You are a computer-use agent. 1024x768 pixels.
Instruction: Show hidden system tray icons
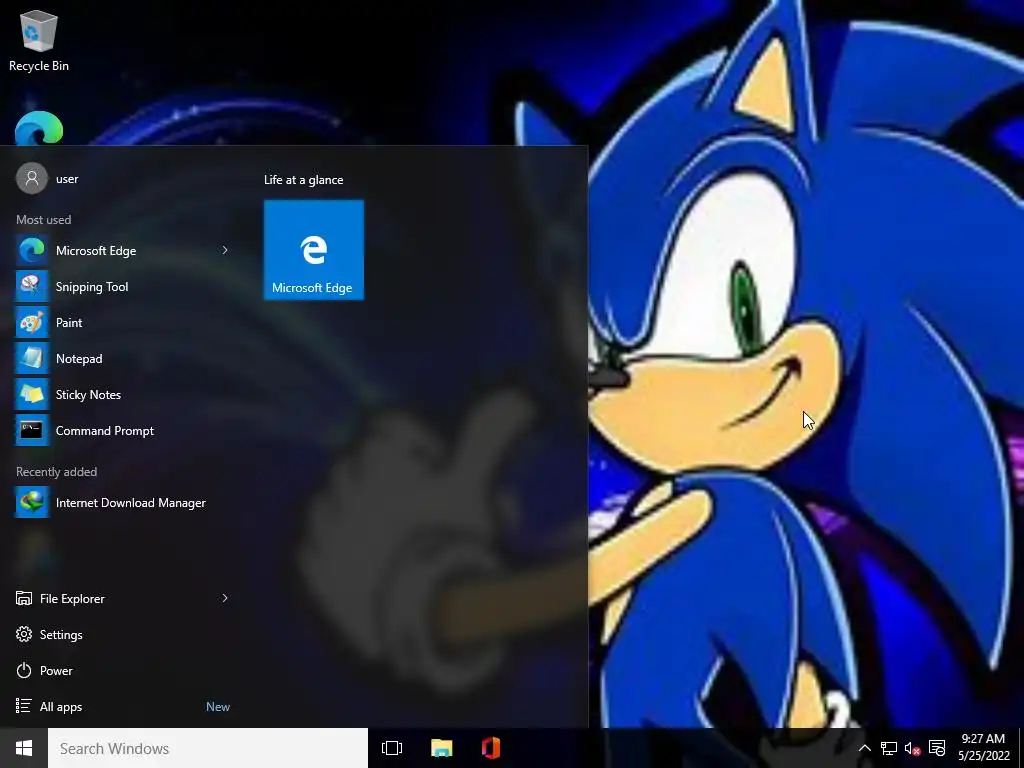(x=864, y=748)
